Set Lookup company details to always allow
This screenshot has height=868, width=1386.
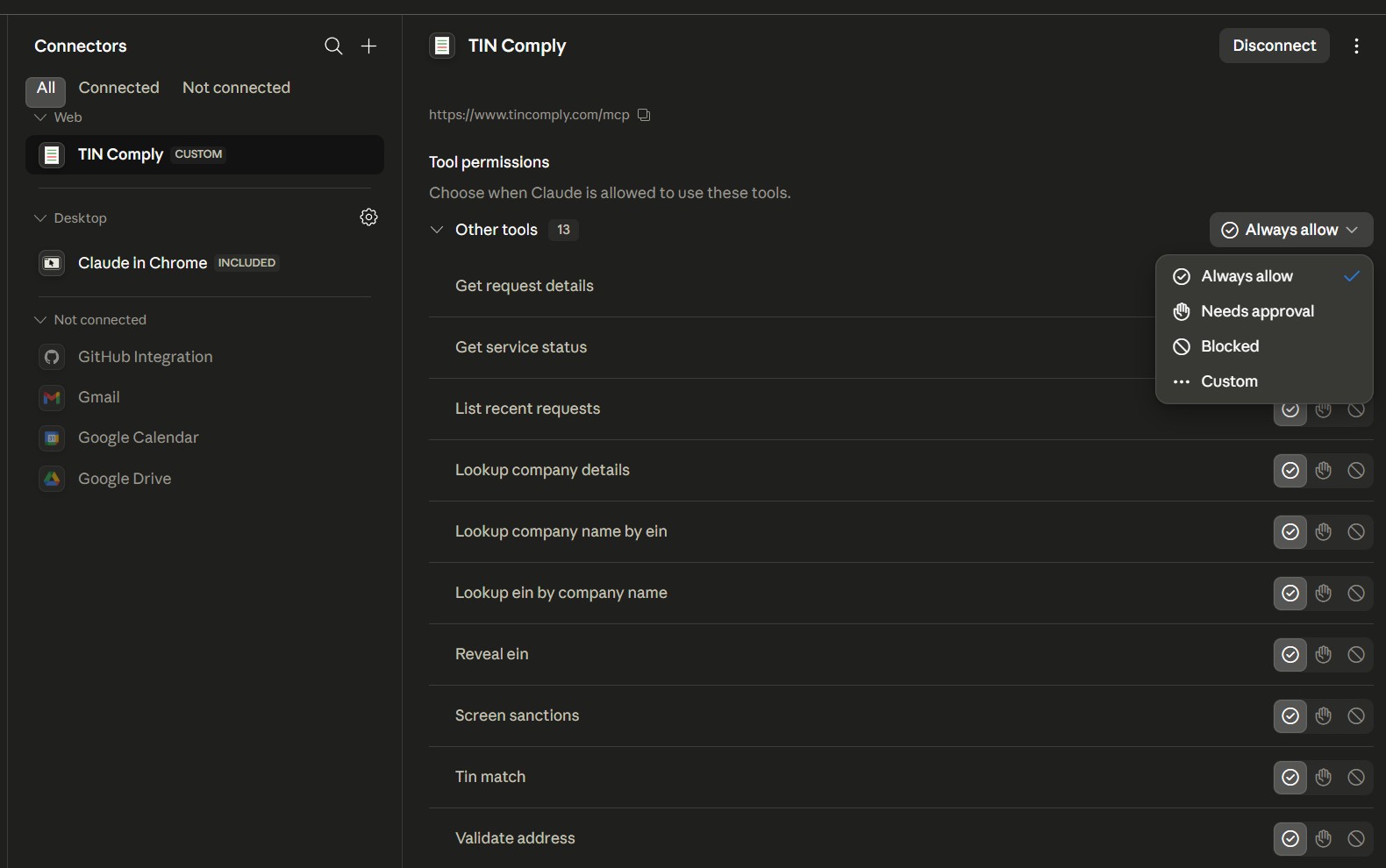point(1290,471)
